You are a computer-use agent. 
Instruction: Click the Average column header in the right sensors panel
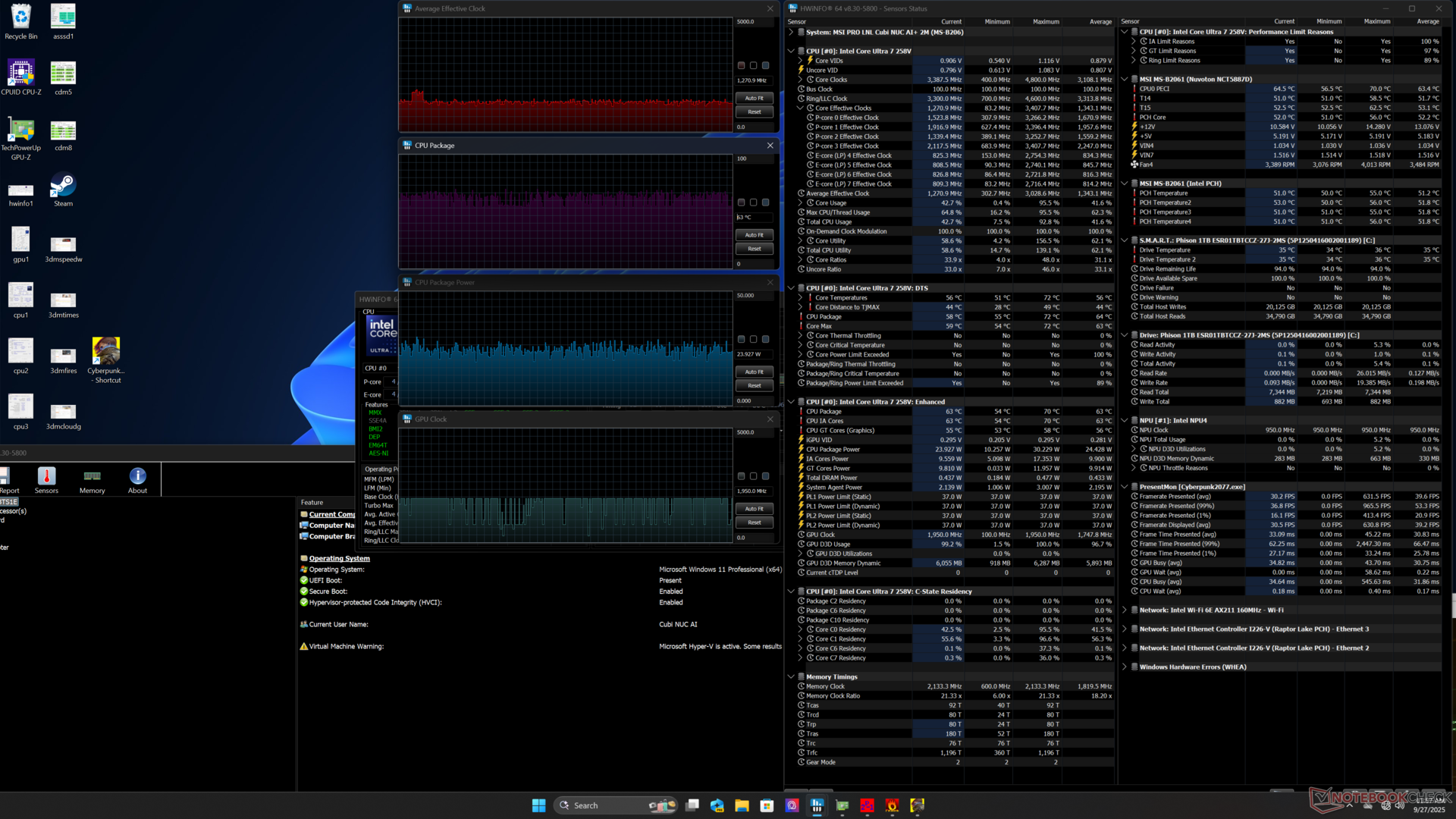[x=1427, y=22]
